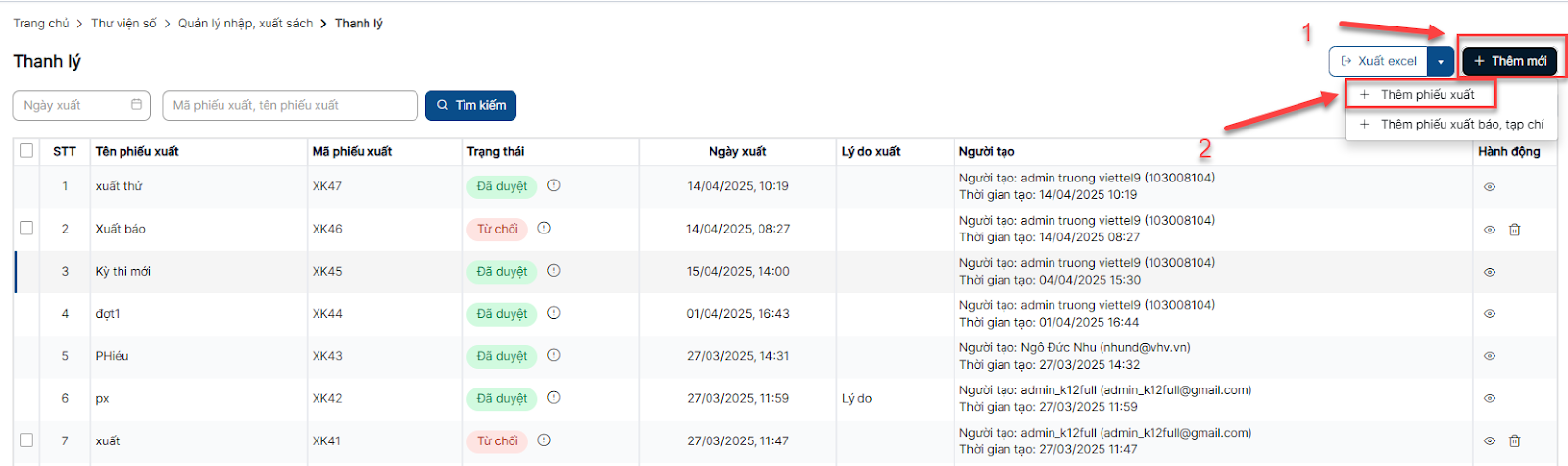Delete the rejected slip XK46
This screenshot has height=466, width=1568.
1514,230
